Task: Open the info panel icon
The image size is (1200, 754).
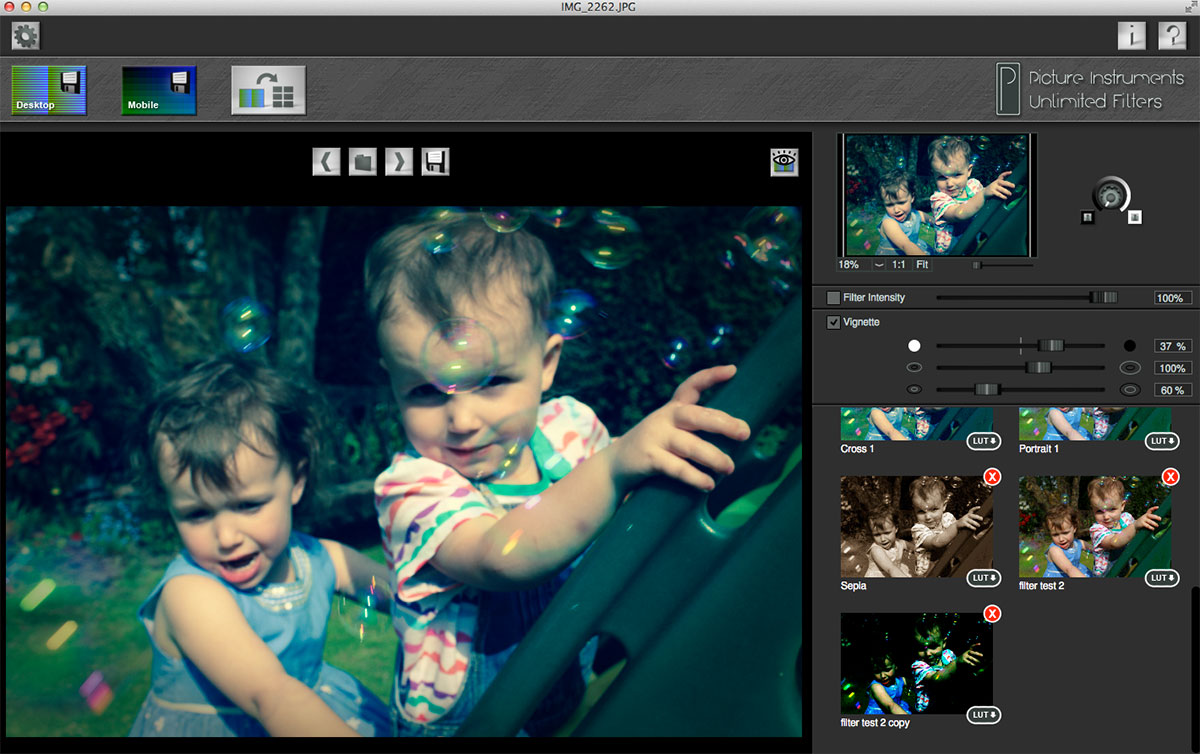Action: pos(1132,36)
